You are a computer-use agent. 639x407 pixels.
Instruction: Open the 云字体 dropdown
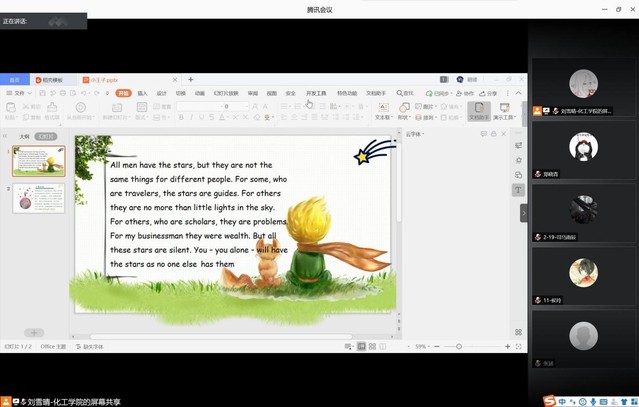tap(415, 134)
